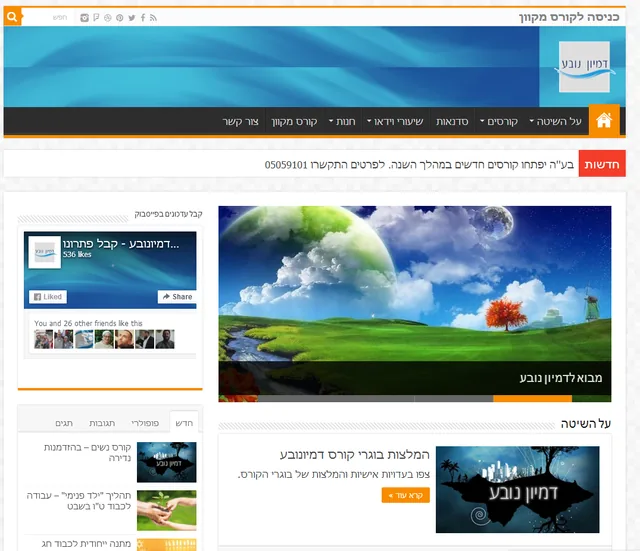Open the סדנאות menu item
Image resolution: width=640 pixels, height=551 pixels.
click(452, 121)
